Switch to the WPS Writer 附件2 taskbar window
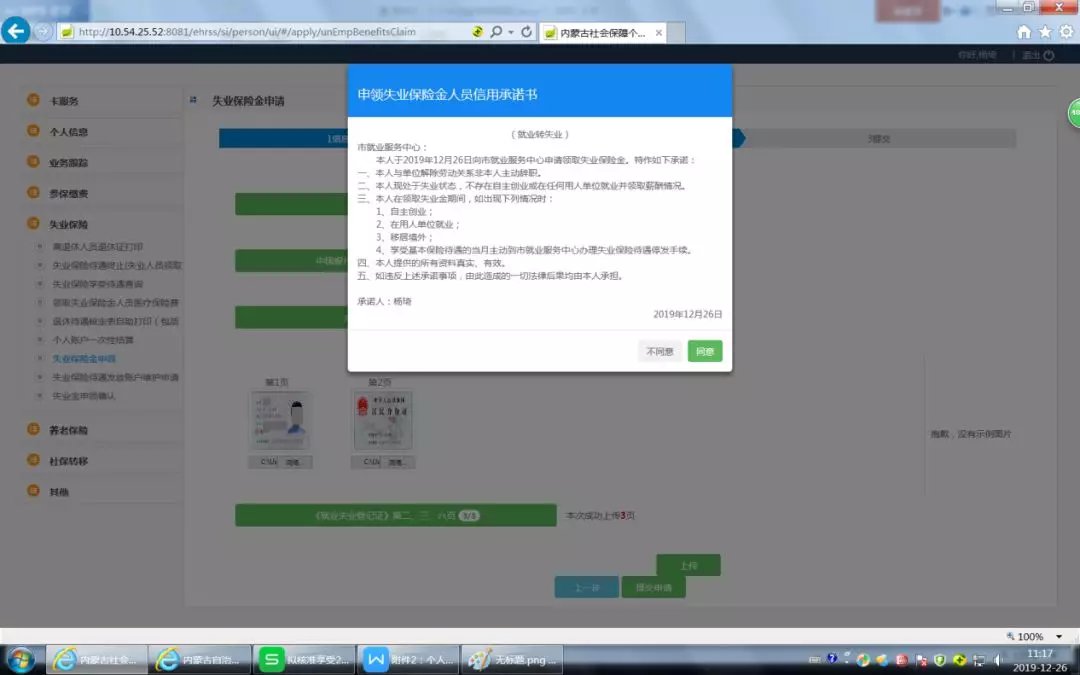 tap(408, 660)
